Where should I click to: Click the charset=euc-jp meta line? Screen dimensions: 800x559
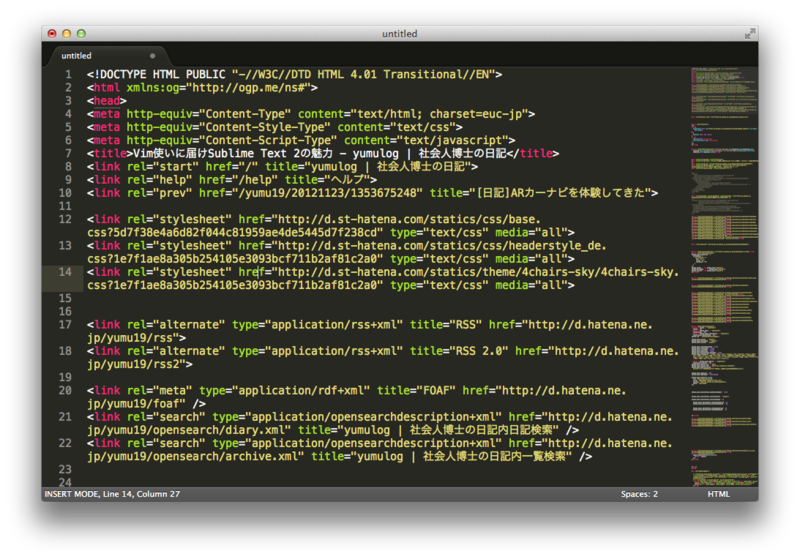click(311, 114)
